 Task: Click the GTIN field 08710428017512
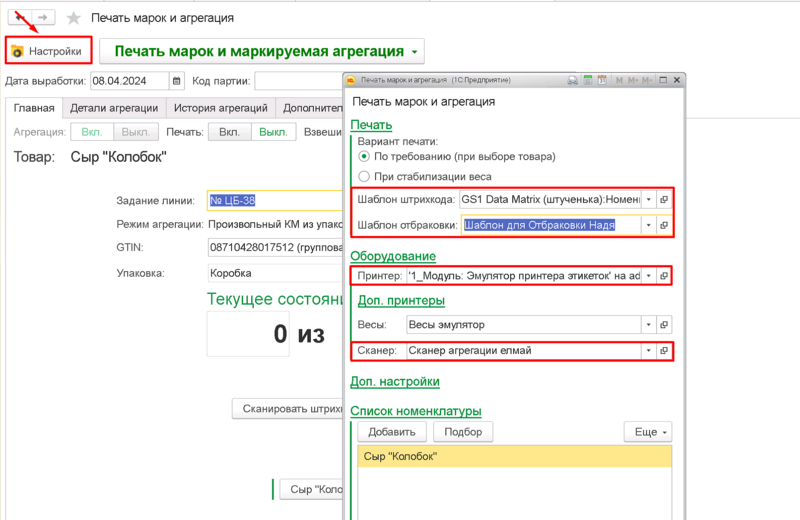(x=275, y=247)
